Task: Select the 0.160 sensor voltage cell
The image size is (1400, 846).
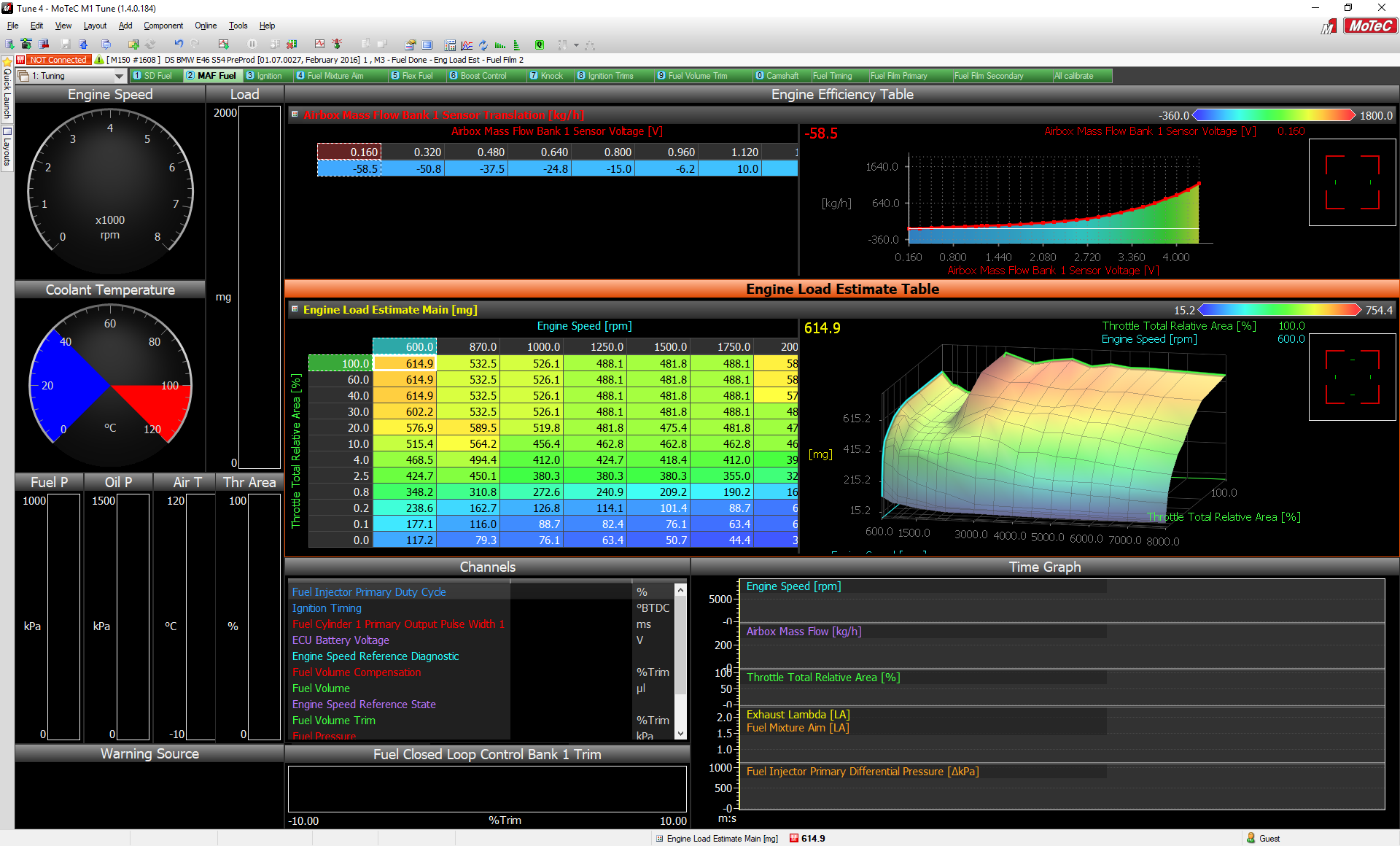Action: point(349,152)
